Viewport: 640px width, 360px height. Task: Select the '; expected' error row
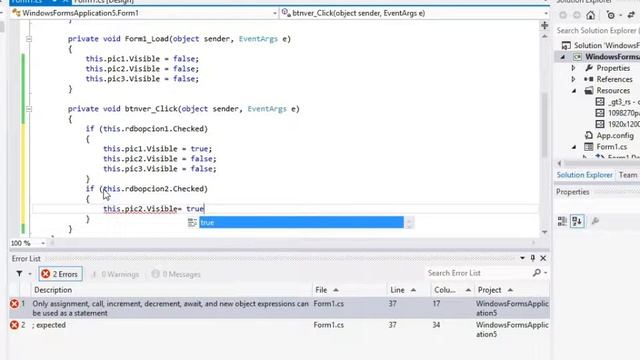pos(279,329)
